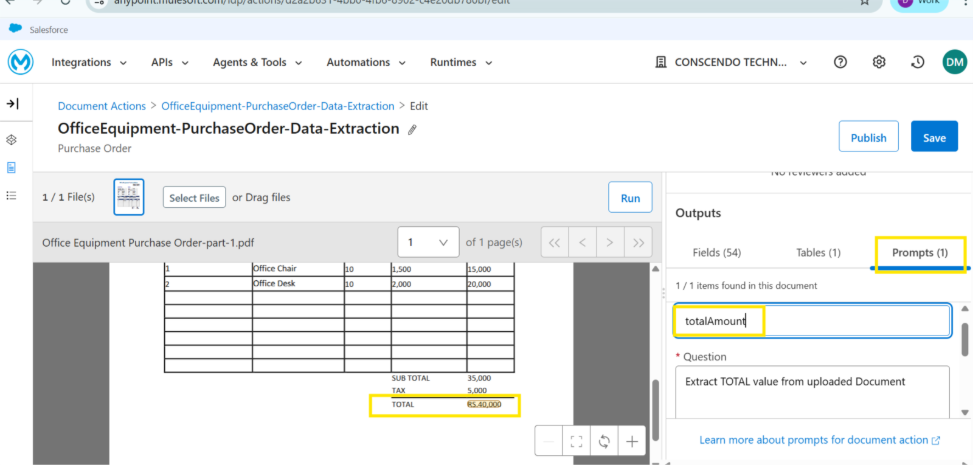Viewport: 973px width, 465px height.
Task: Switch to the Tables (1) tab
Action: [x=818, y=253]
